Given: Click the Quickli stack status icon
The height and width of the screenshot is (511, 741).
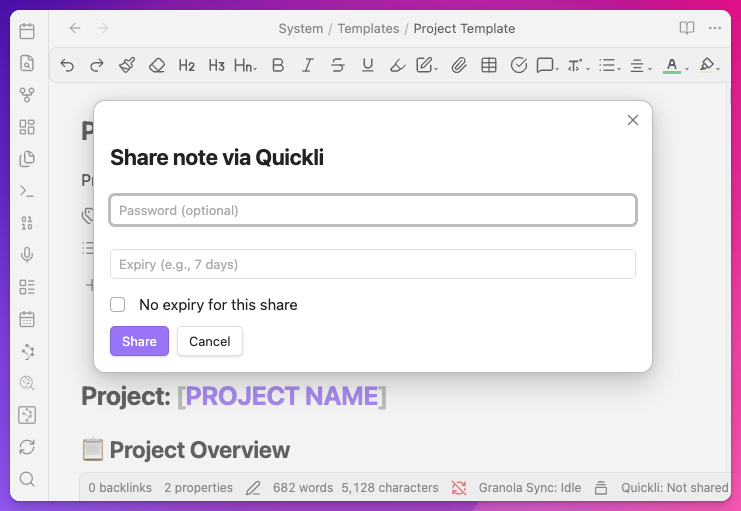Looking at the screenshot, I should (x=601, y=487).
